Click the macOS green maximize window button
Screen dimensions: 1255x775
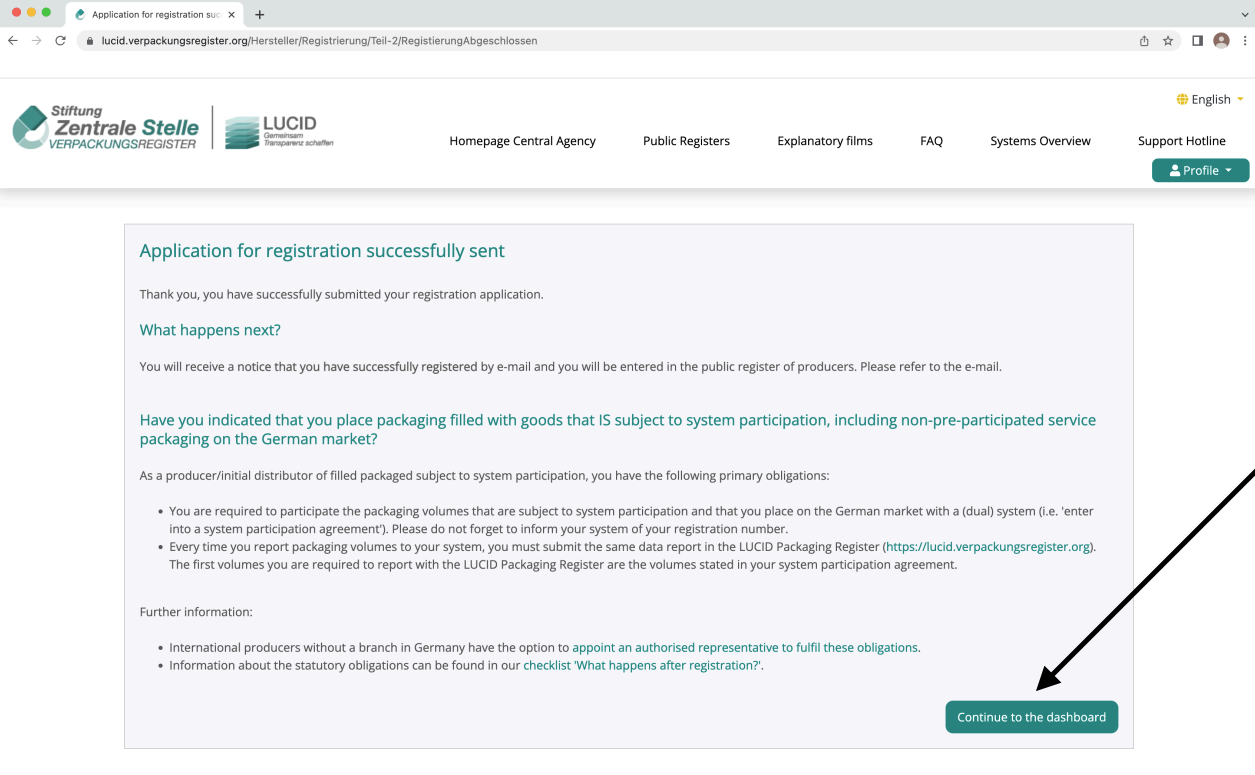[46, 12]
